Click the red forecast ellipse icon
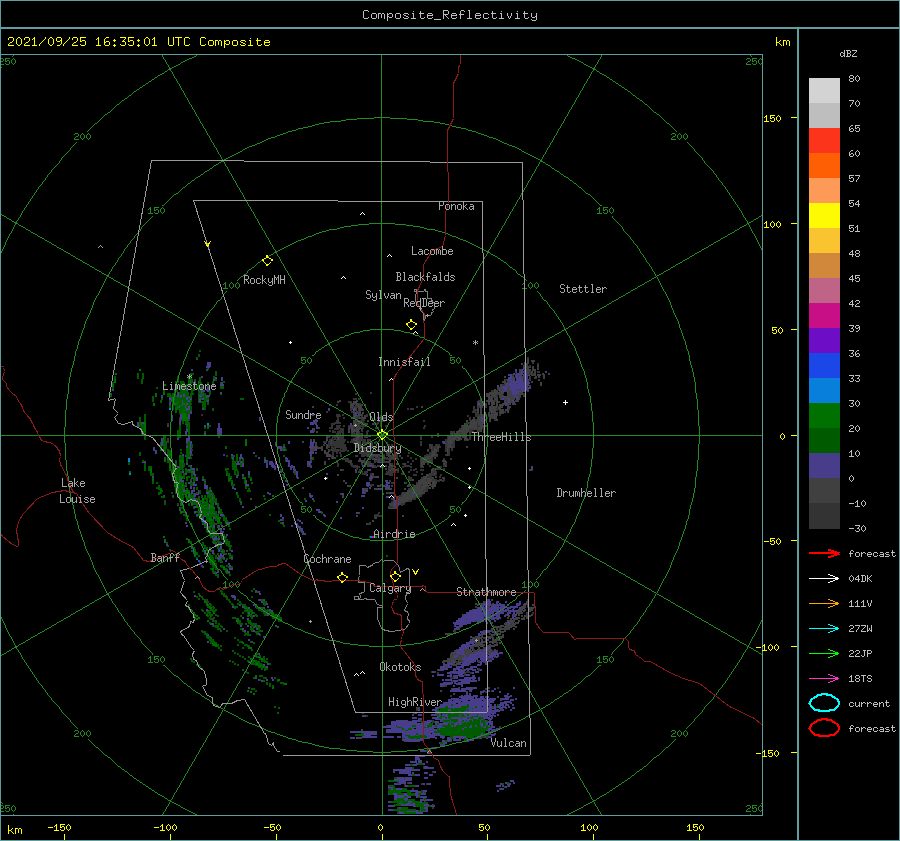900x841 pixels. tap(824, 728)
